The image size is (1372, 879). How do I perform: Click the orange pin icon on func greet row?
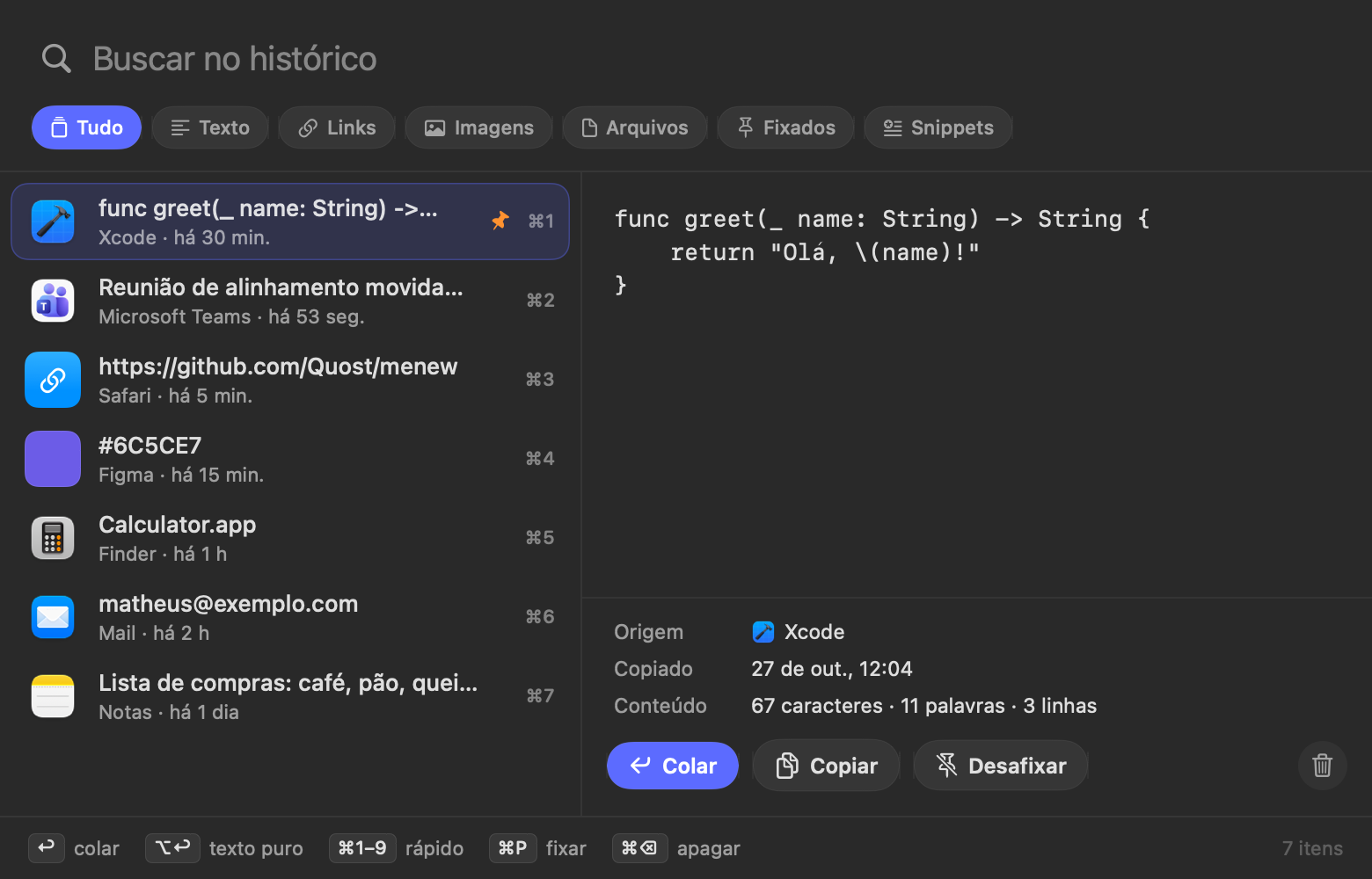pos(500,221)
